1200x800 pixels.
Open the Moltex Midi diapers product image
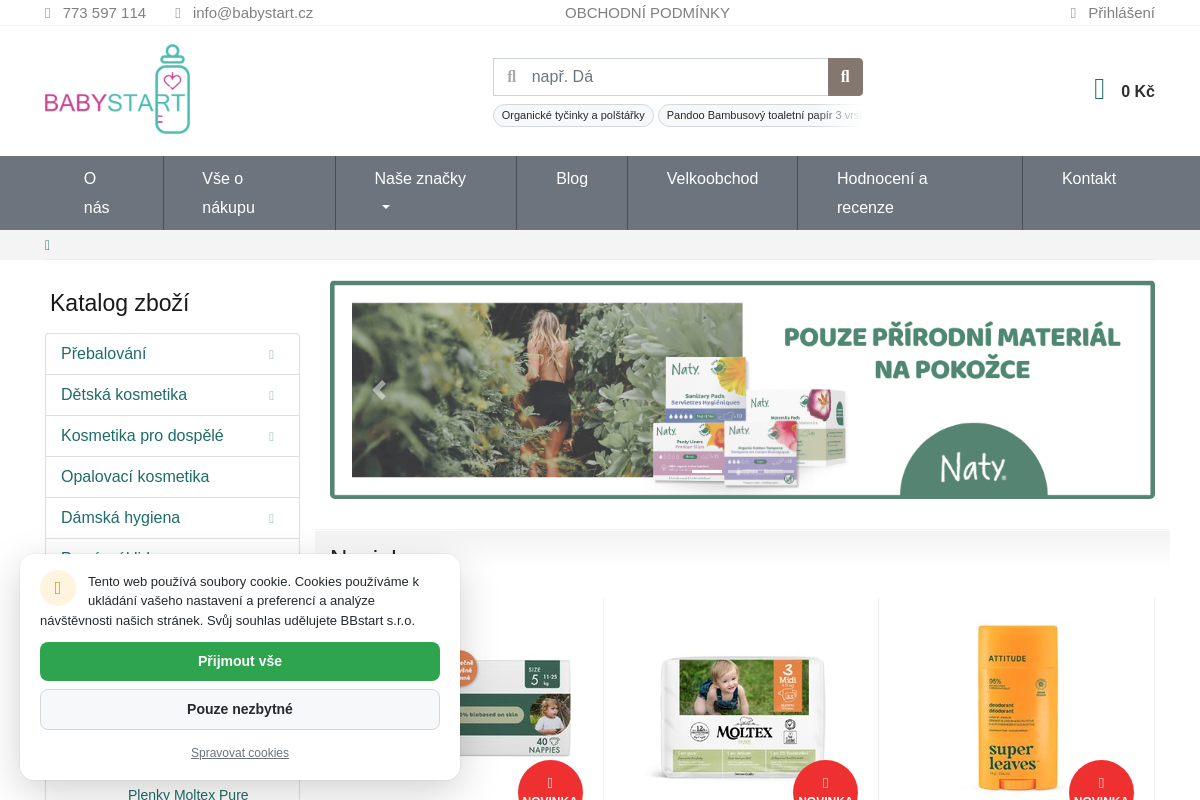[741, 716]
